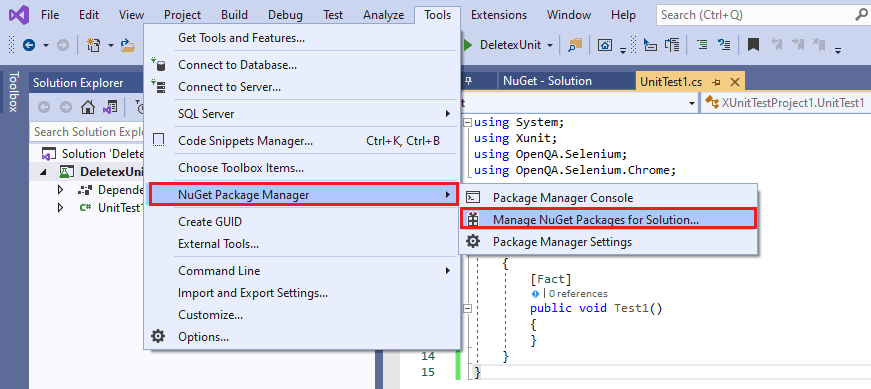Open the Navigate Backward history dropdown arrow
This screenshot has height=389, width=871.
[46, 46]
